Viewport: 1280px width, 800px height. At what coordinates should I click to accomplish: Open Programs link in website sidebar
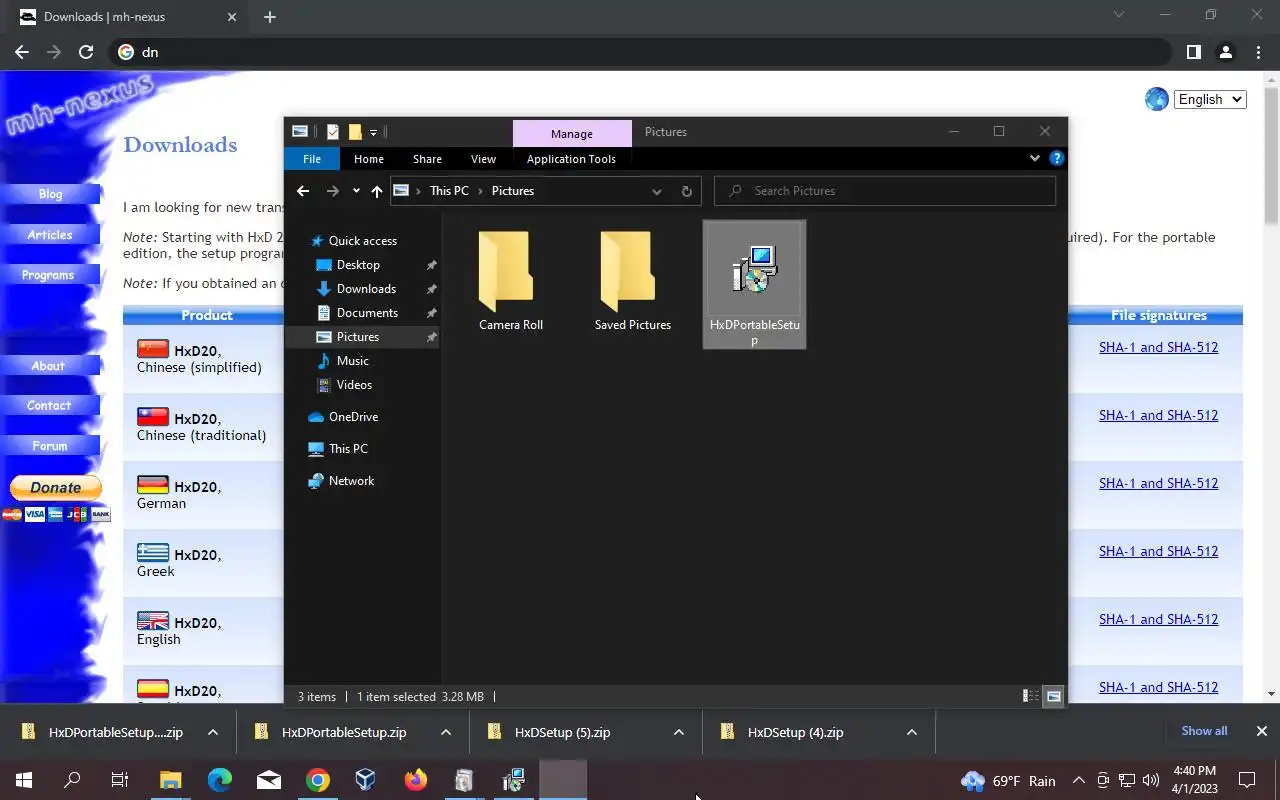click(48, 275)
